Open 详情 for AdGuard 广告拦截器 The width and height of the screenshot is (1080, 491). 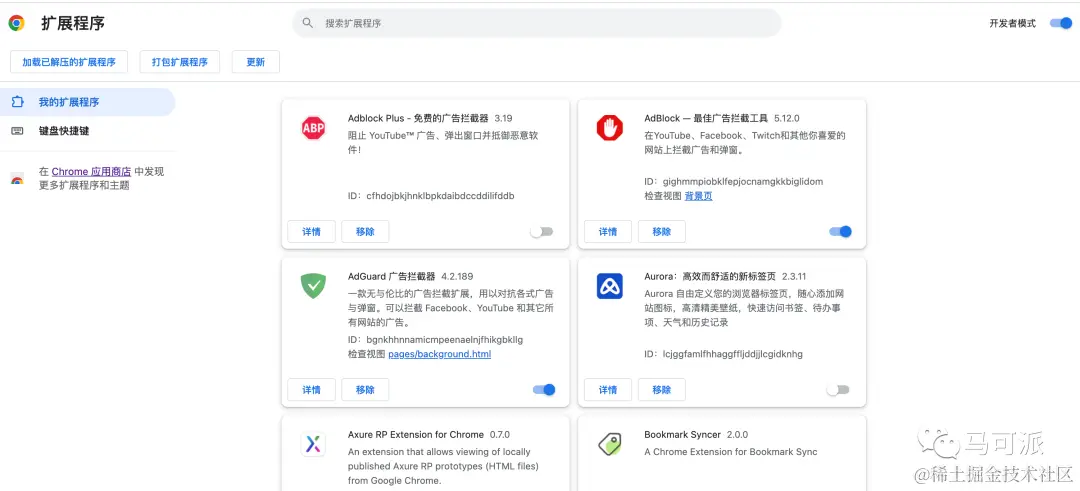[311, 390]
